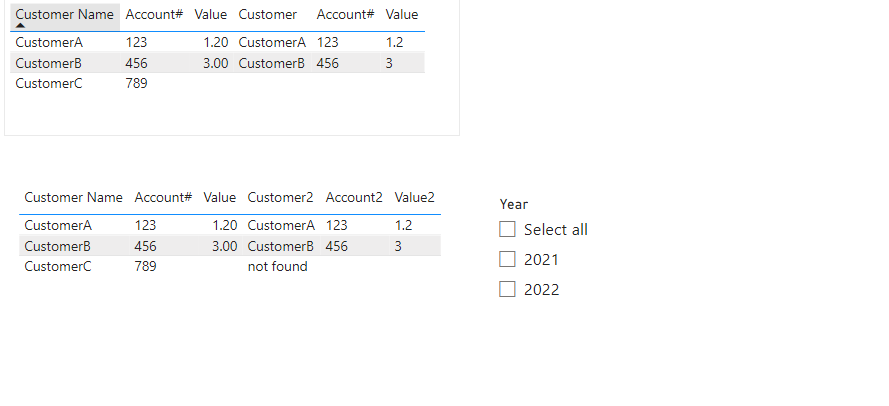Screen dimensions: 889x406
Task: Click 789 in the top table
Action: (x=136, y=83)
